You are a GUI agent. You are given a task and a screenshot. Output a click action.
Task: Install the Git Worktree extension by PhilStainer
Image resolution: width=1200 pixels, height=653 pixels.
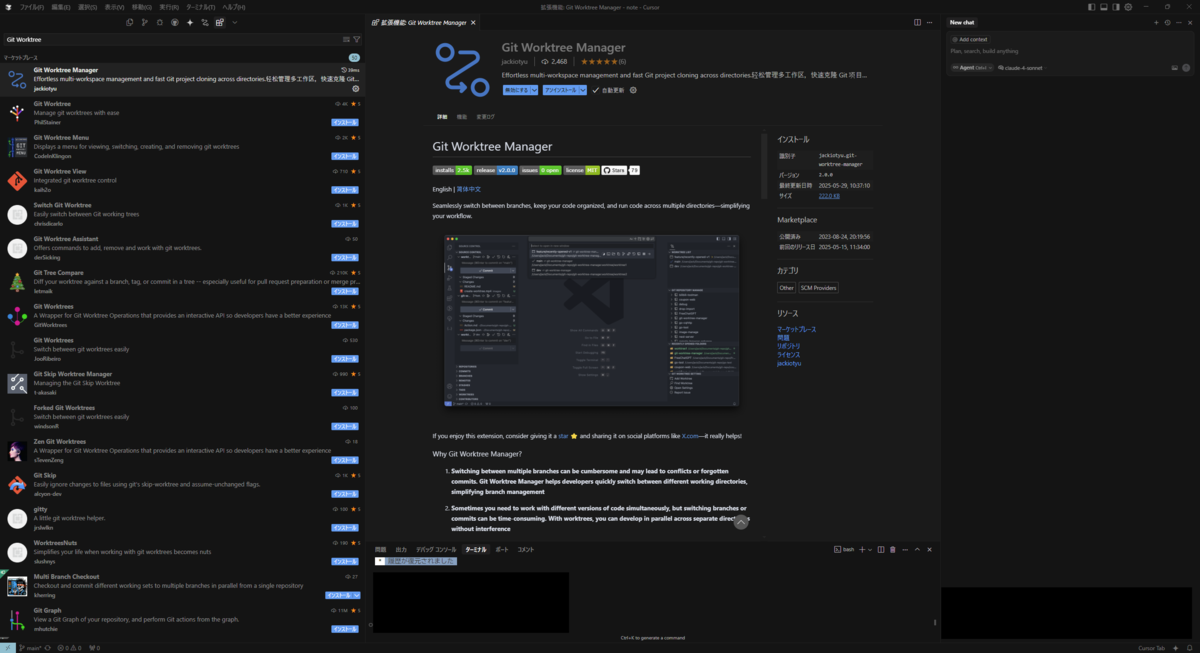[345, 122]
